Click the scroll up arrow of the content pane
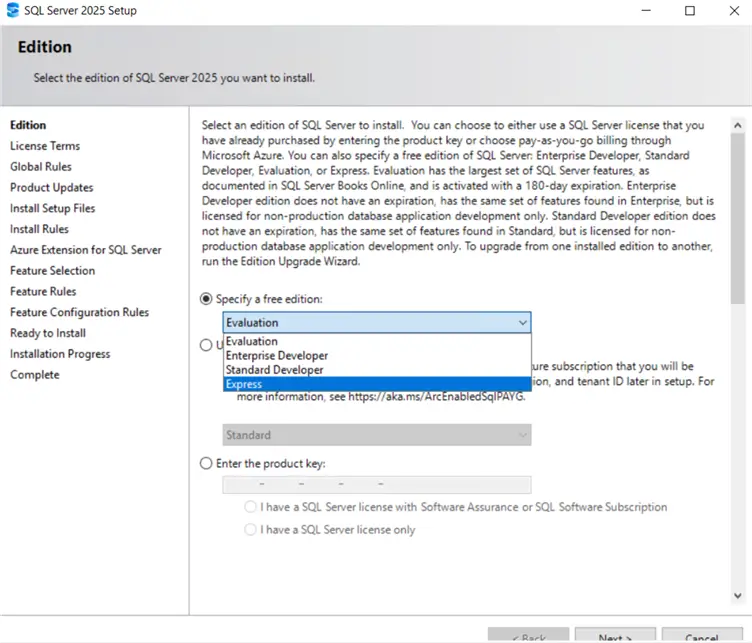 click(x=738, y=126)
